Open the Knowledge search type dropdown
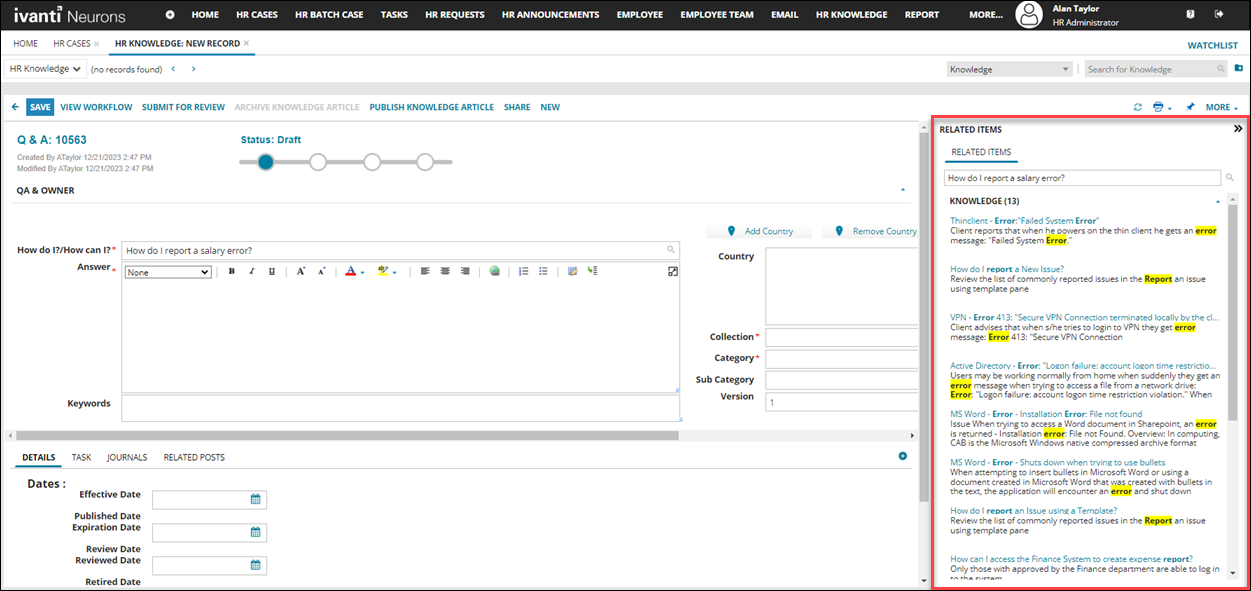The height and width of the screenshot is (591, 1251). click(x=1009, y=69)
